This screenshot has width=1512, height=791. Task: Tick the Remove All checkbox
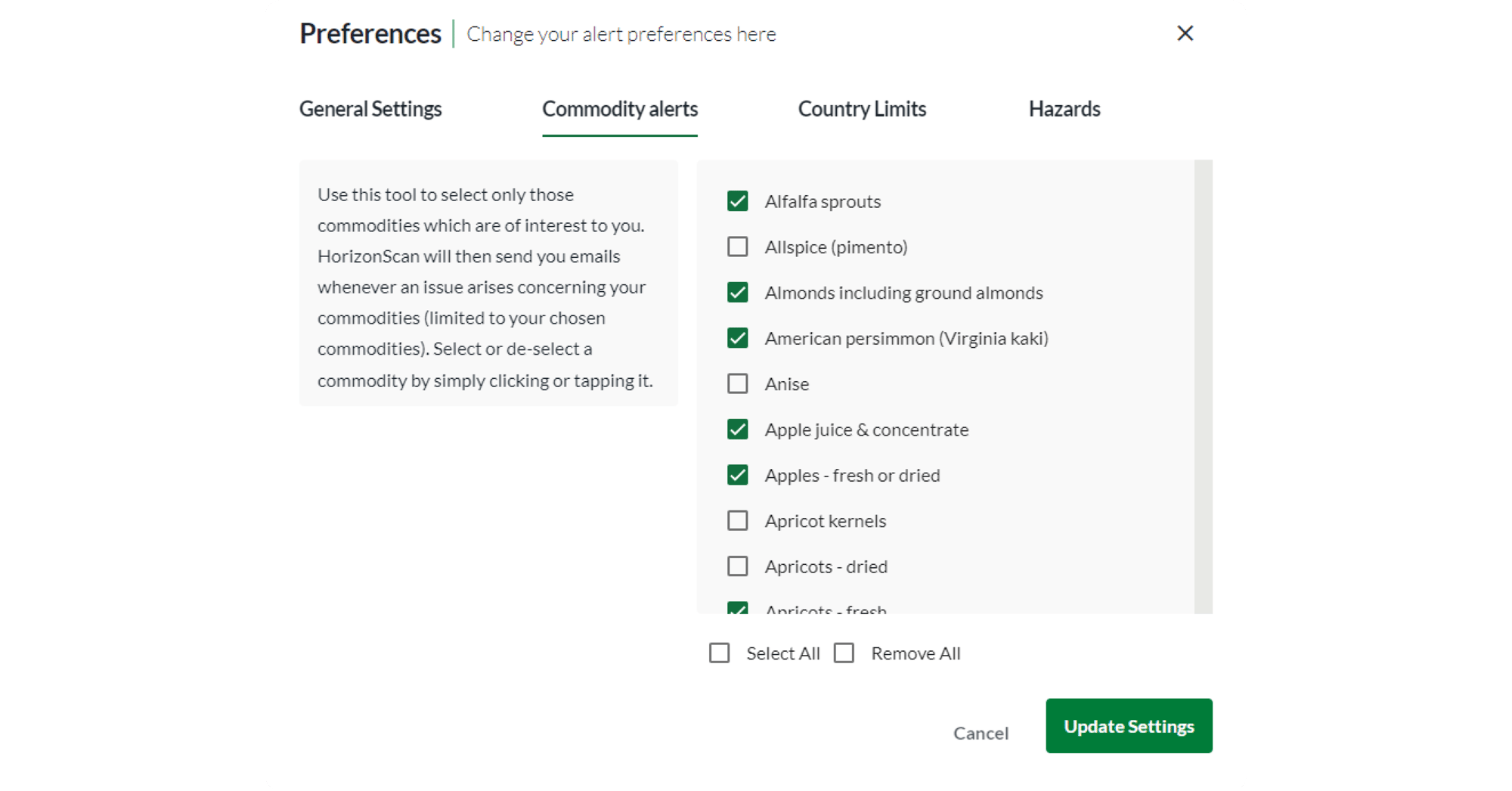coord(844,653)
